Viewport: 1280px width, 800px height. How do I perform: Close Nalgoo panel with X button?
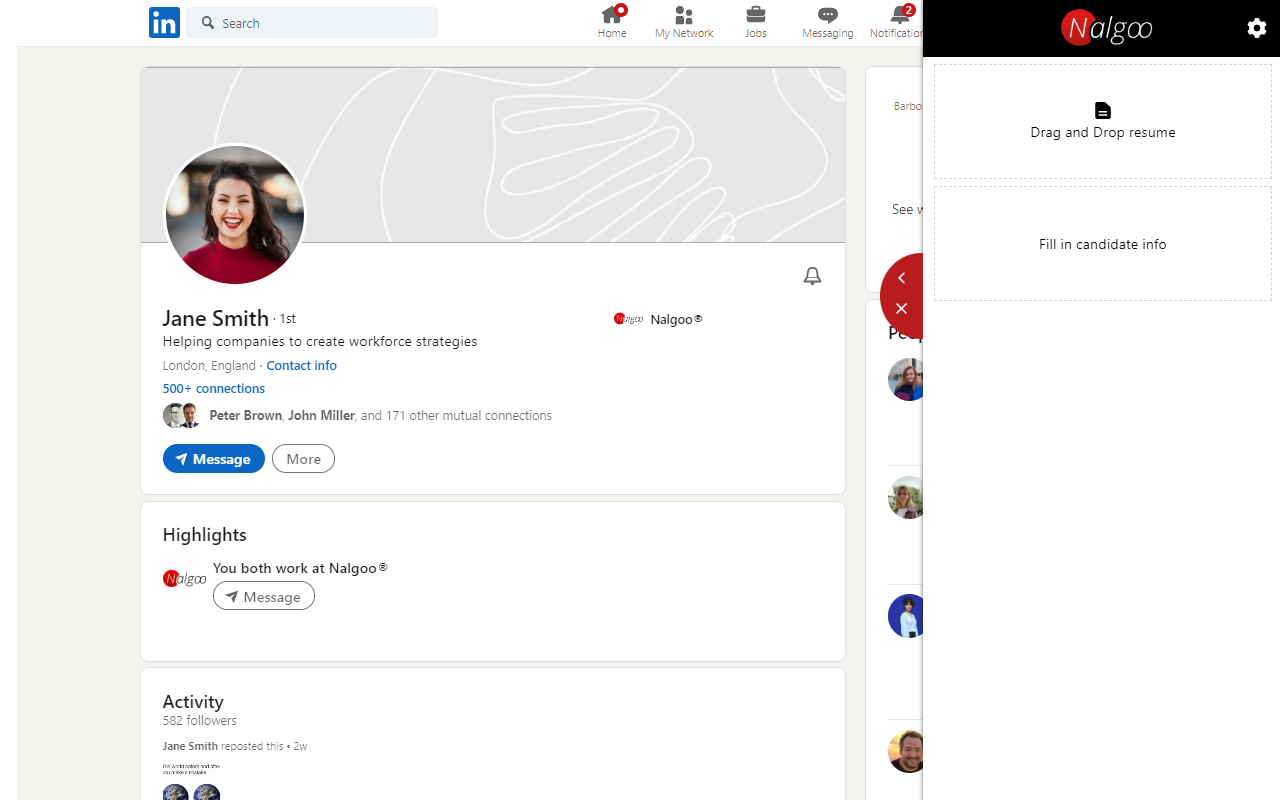[902, 309]
